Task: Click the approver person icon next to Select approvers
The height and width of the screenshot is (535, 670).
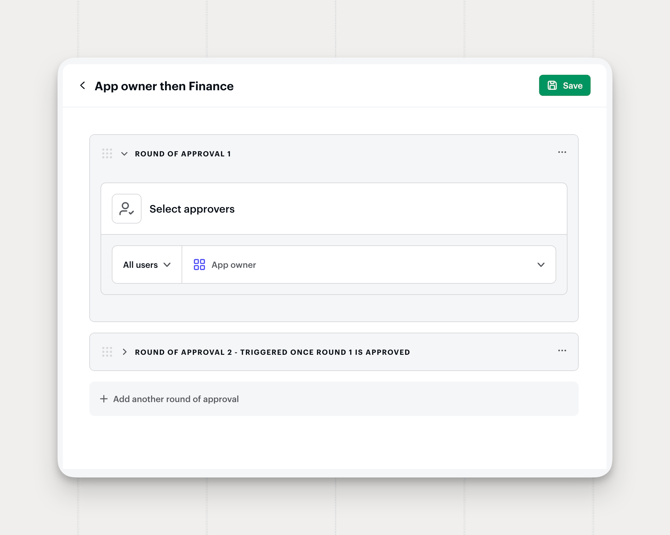Action: tap(126, 209)
